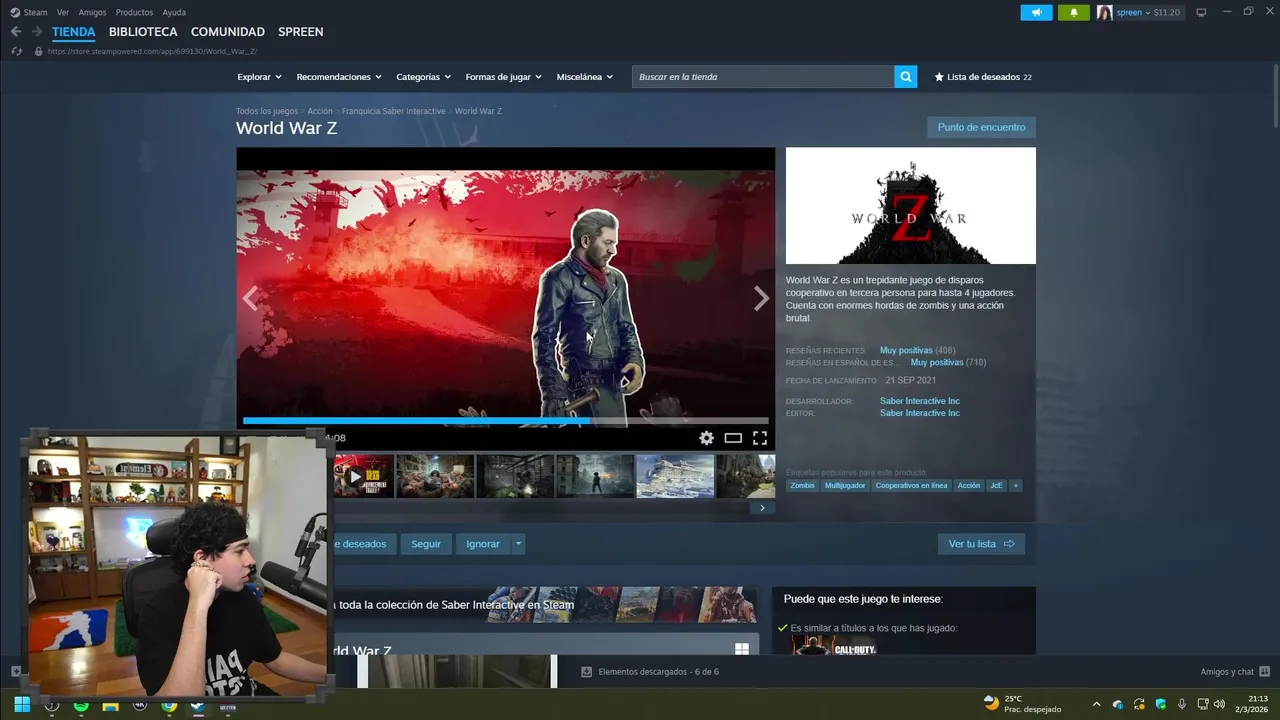Viewport: 1280px width, 720px height.
Task: Open Lista de deseados link
Action: click(x=983, y=77)
